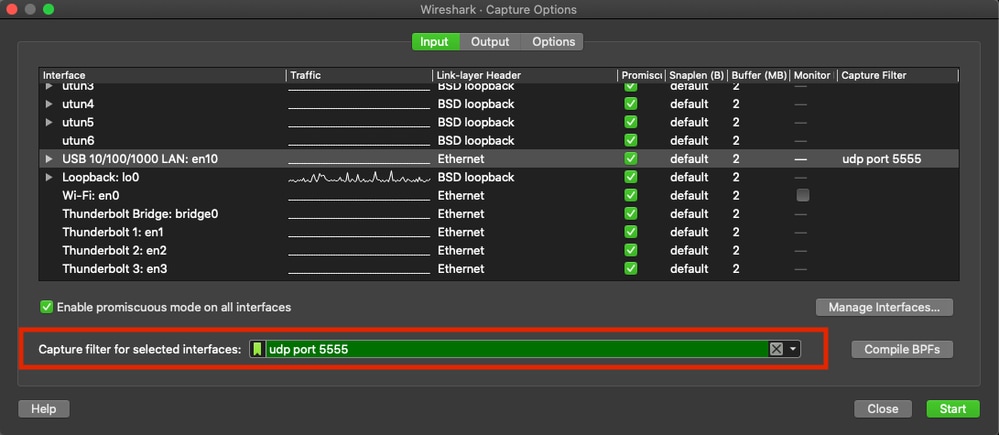Viewport: 999px width, 435px height.
Task: Toggle promiscuous checkbox for Thunderbolt Bridge bridge0
Action: click(630, 214)
